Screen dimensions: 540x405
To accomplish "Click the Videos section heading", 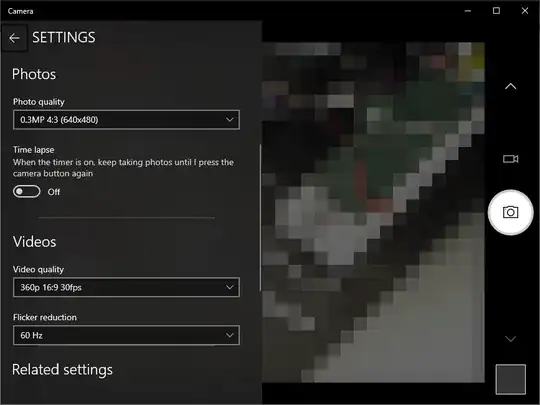I will [x=34, y=242].
